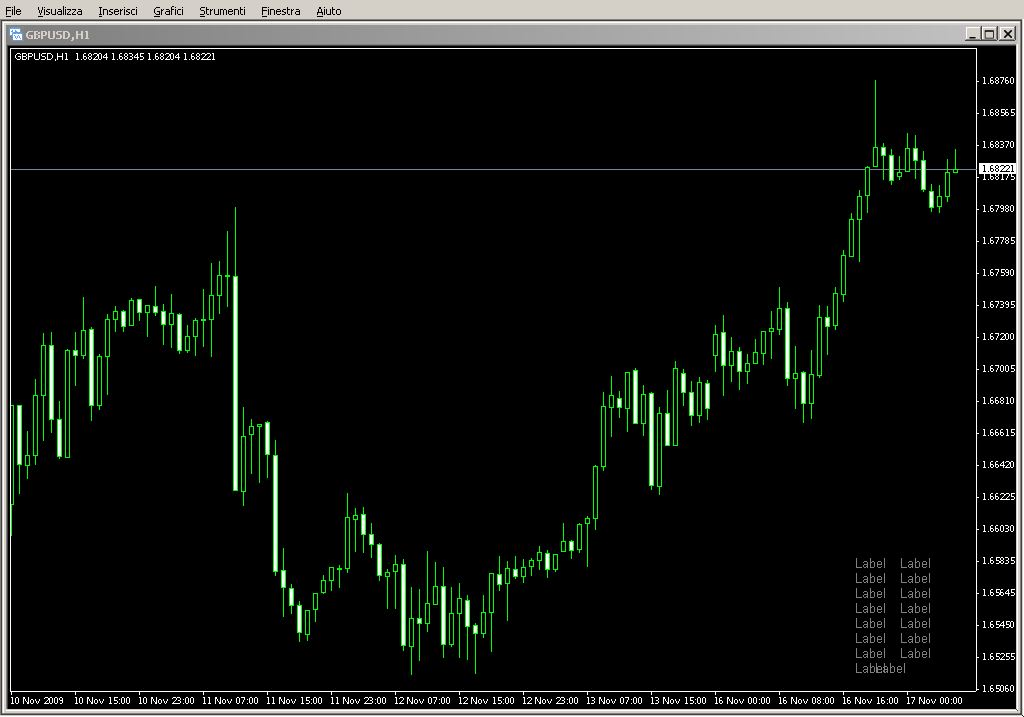Click the 1.67200 price axis label
The width and height of the screenshot is (1024, 717).
point(999,337)
